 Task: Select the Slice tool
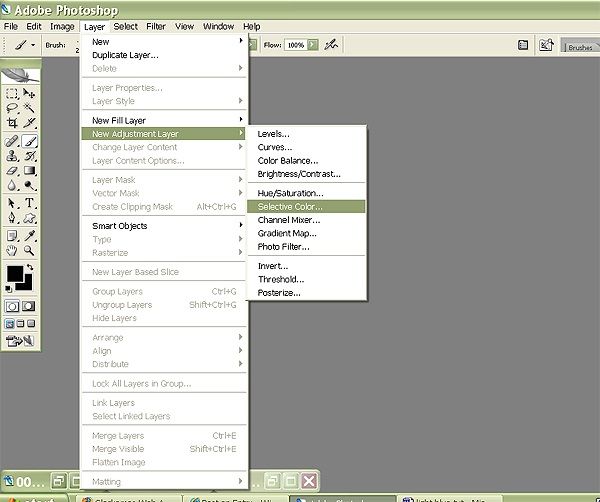tap(29, 123)
